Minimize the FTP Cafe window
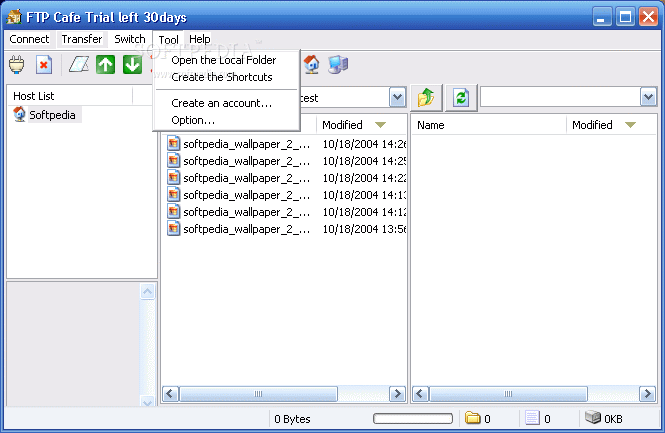This screenshot has height=433, width=665. pos(601,17)
